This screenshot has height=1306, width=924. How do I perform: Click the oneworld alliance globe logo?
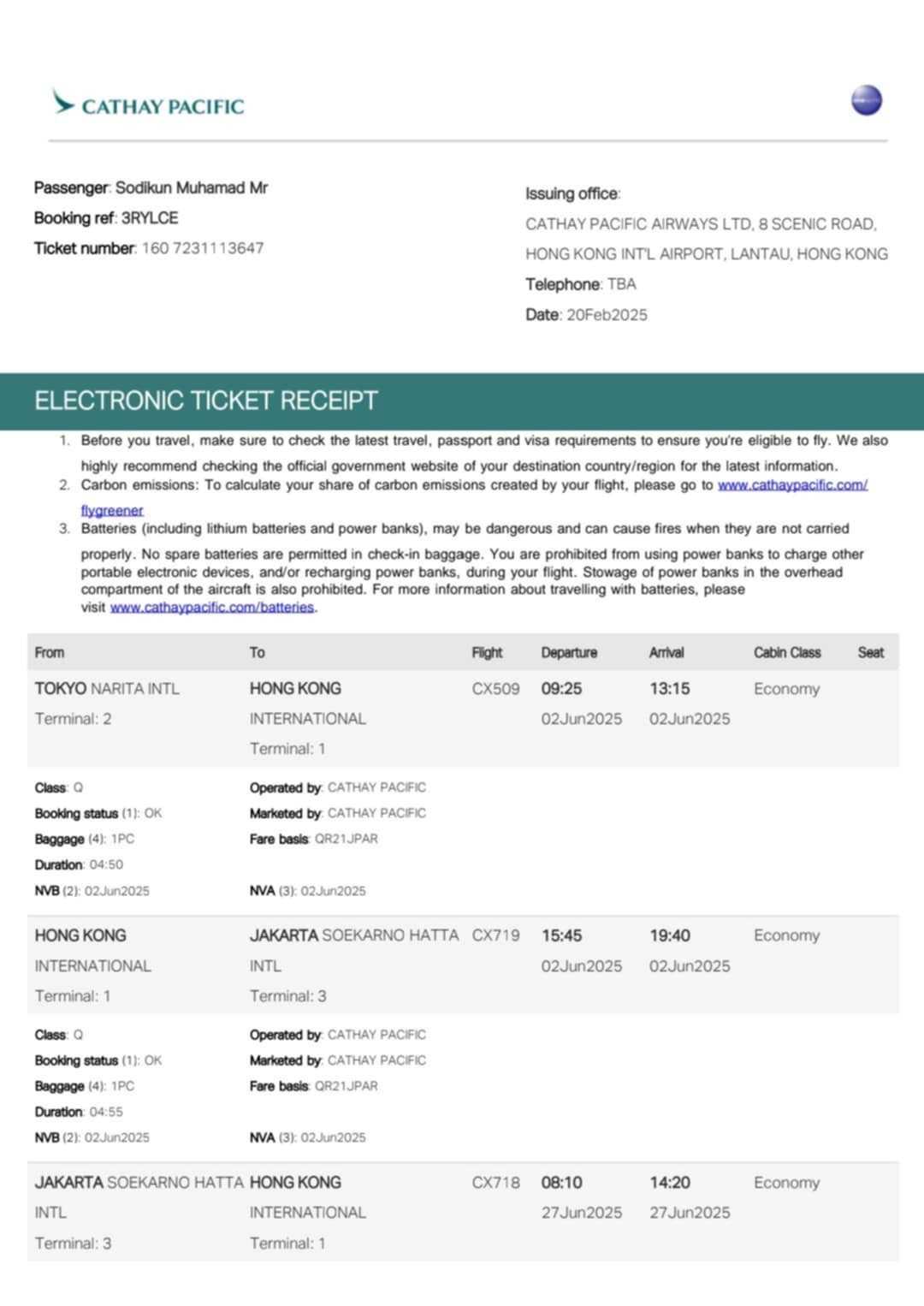(866, 101)
